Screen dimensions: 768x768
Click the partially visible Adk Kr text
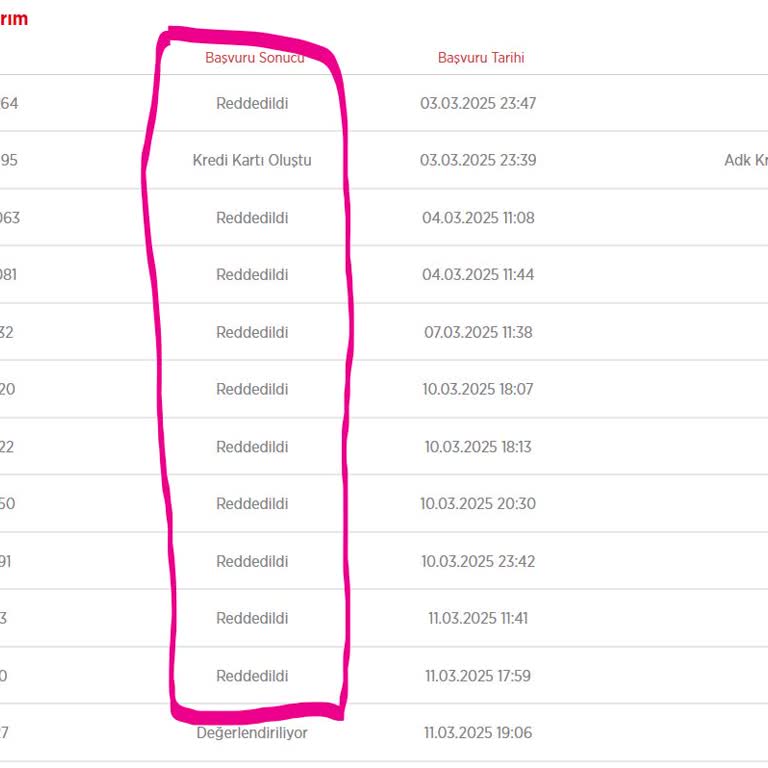(745, 160)
